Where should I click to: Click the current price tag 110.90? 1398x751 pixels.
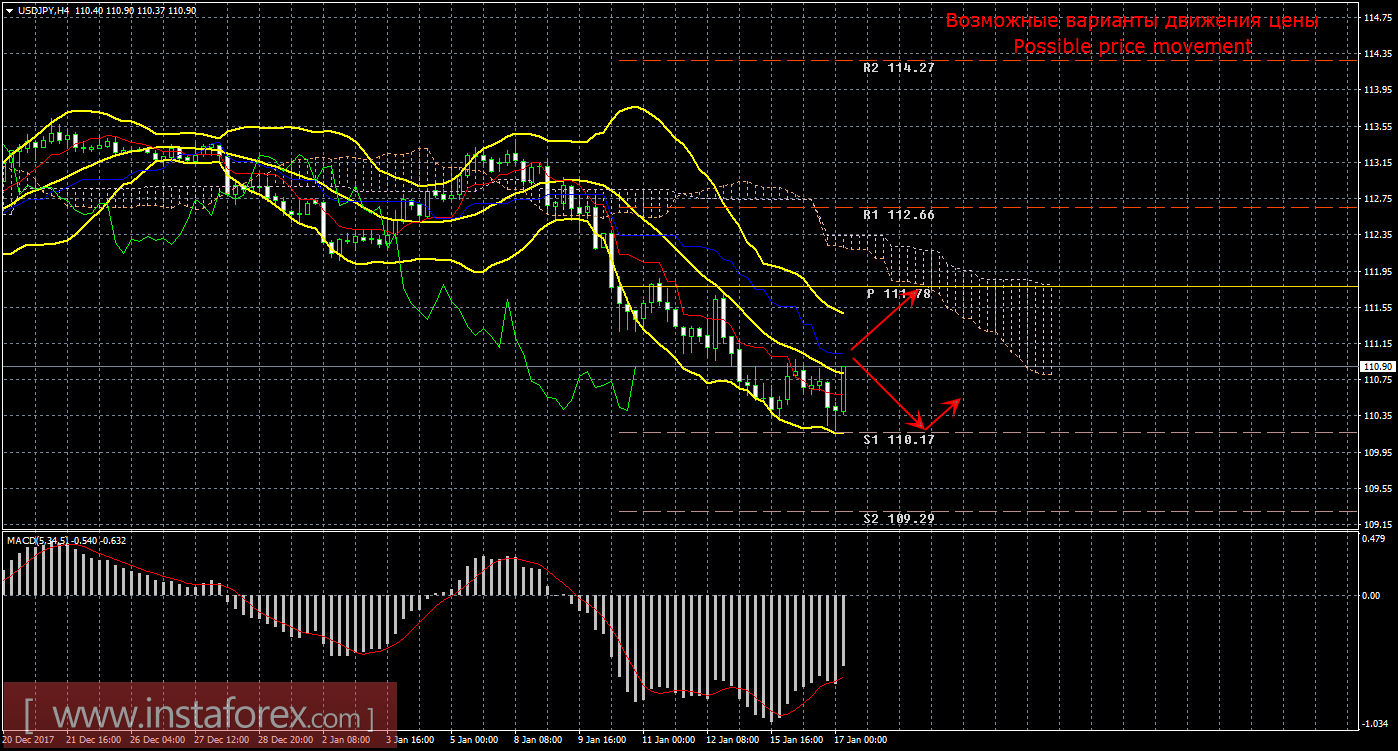(1377, 367)
